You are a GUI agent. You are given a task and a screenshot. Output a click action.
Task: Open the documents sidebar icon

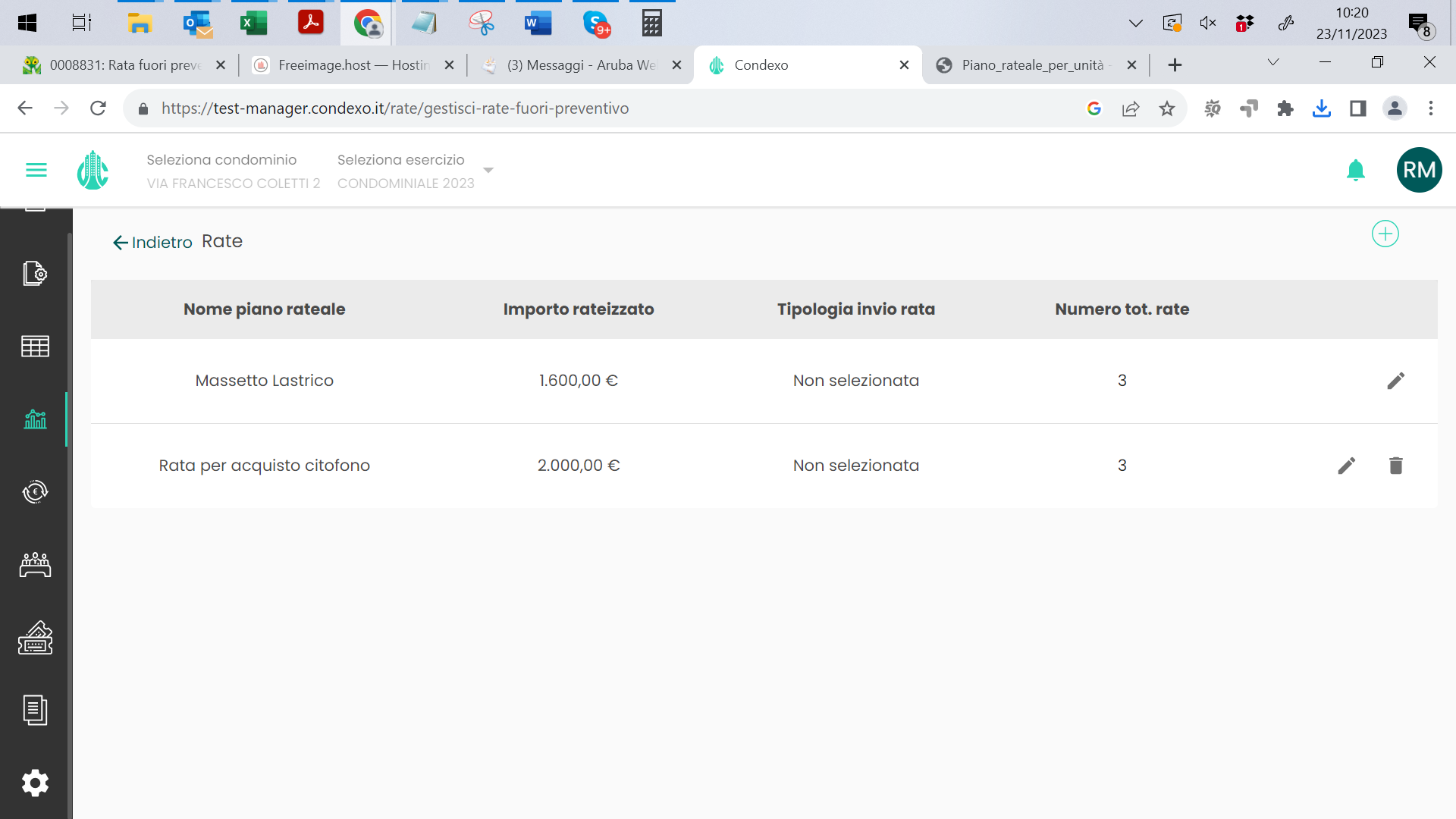tap(35, 710)
